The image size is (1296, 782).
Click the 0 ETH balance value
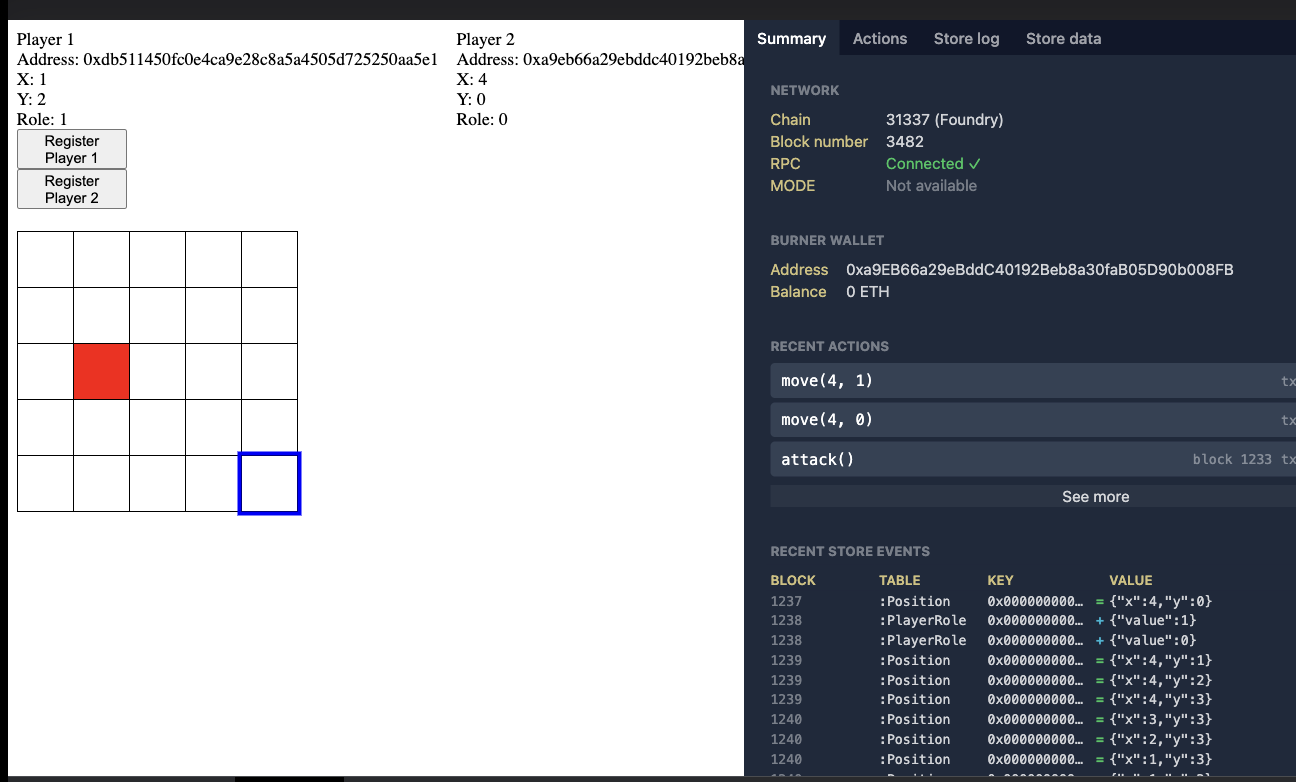[867, 292]
